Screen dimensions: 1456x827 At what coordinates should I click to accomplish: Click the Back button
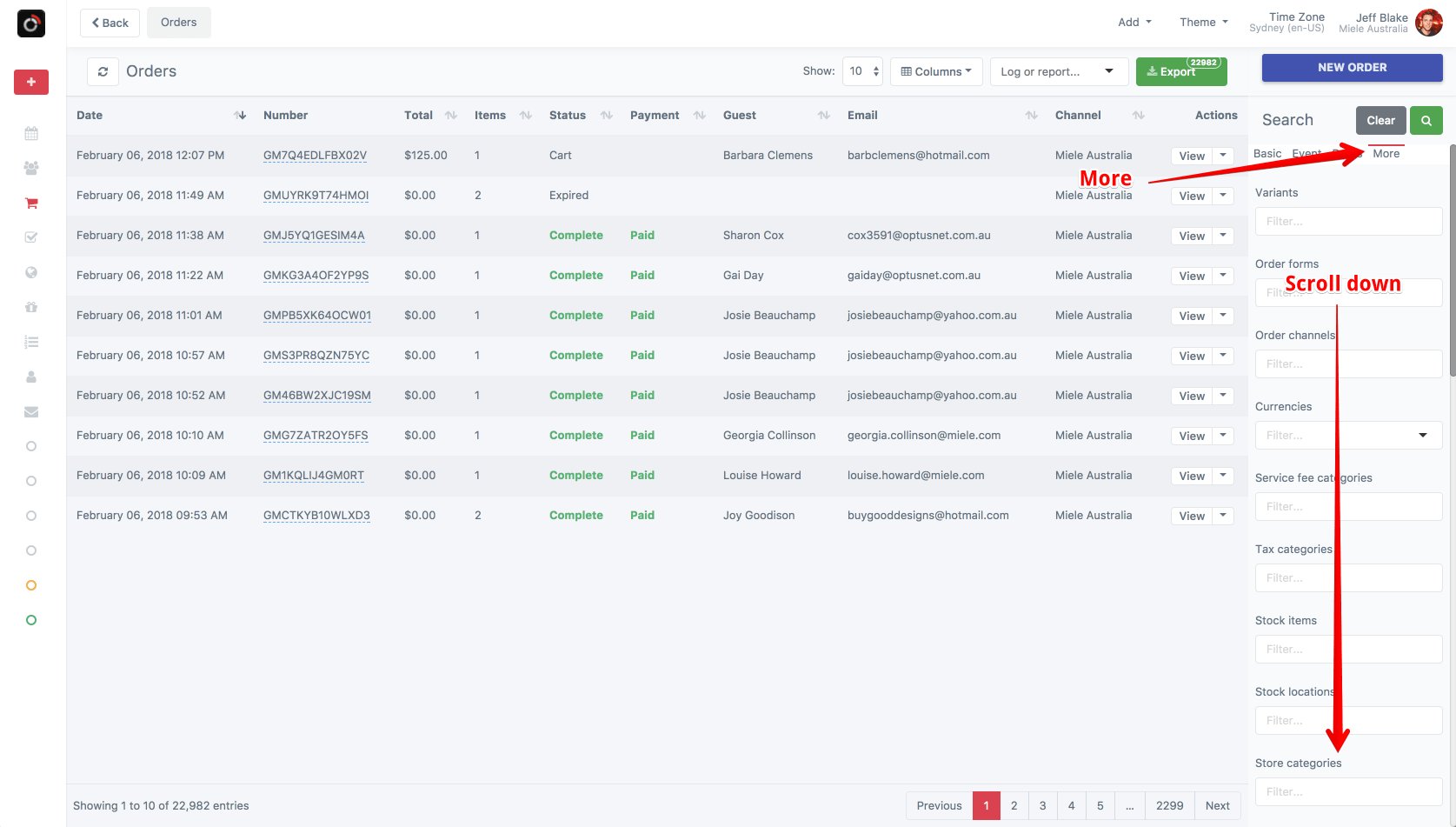click(110, 23)
